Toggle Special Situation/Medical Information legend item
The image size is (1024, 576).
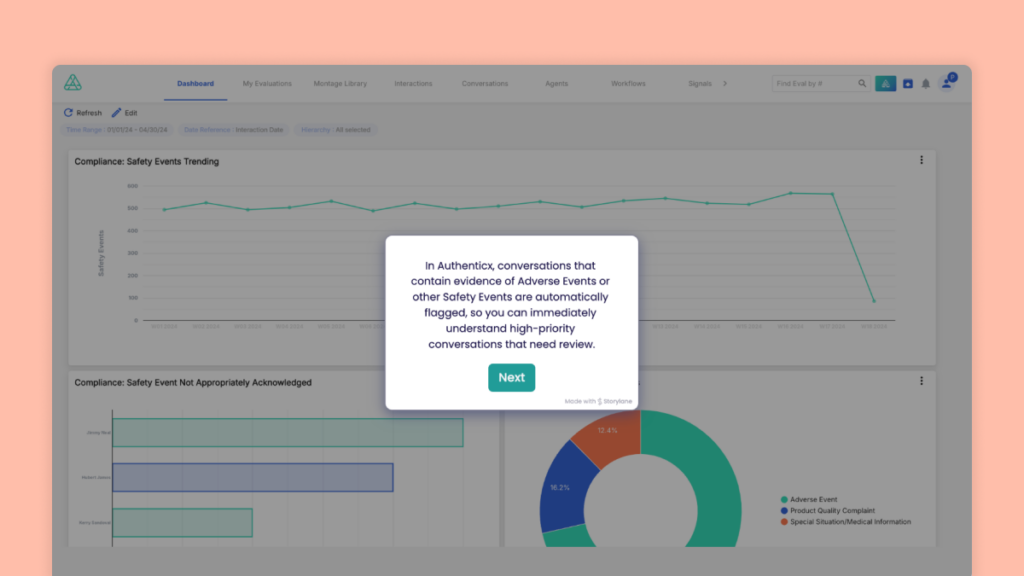coord(846,522)
